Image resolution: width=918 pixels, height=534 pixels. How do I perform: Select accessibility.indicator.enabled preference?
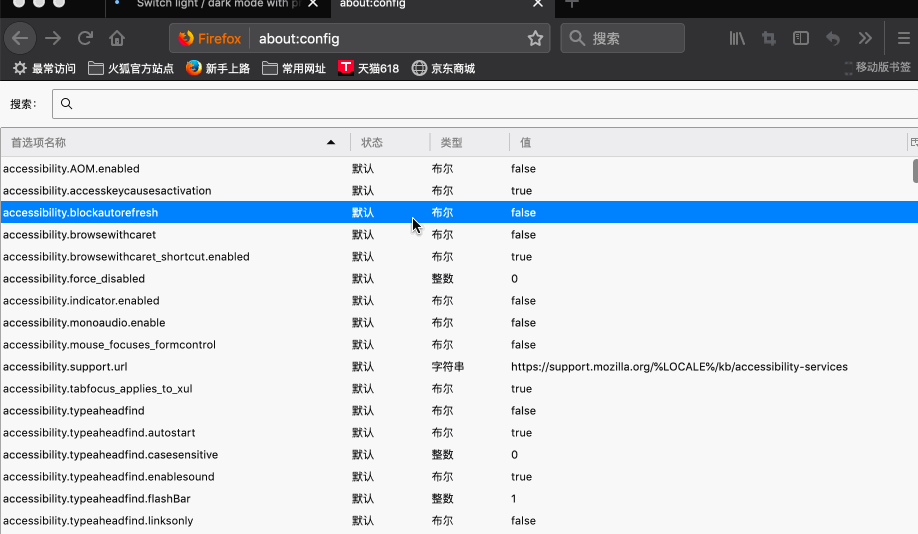[457, 301]
